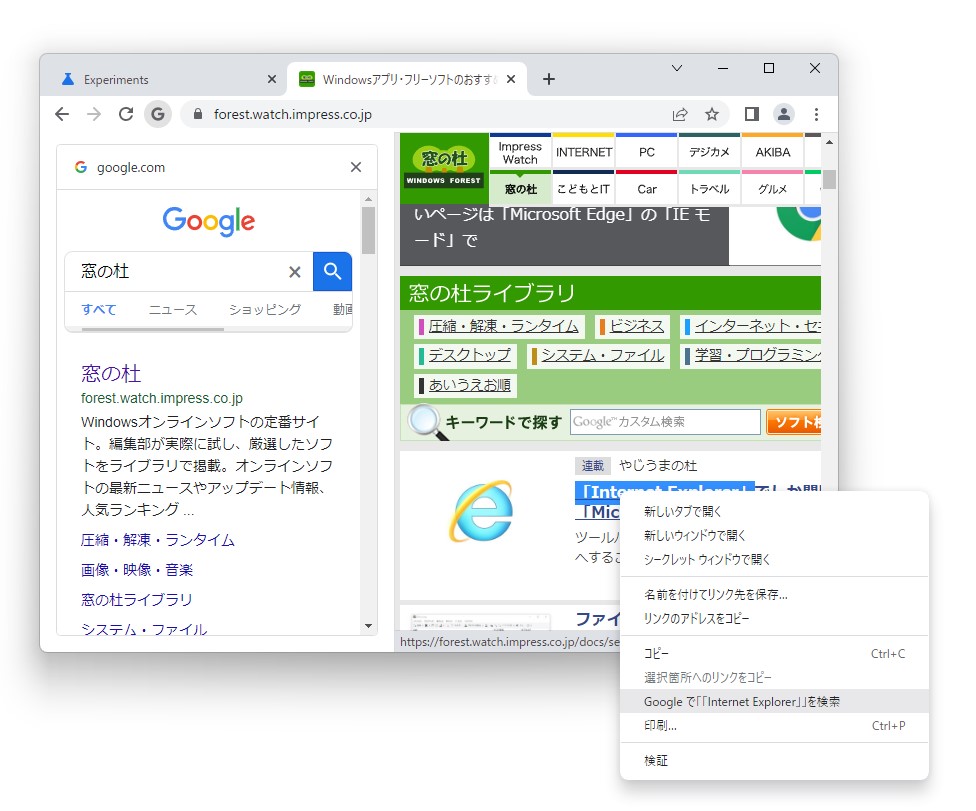The image size is (976, 811).
Task: Open the Chrome three-dot menu
Action: 817,114
